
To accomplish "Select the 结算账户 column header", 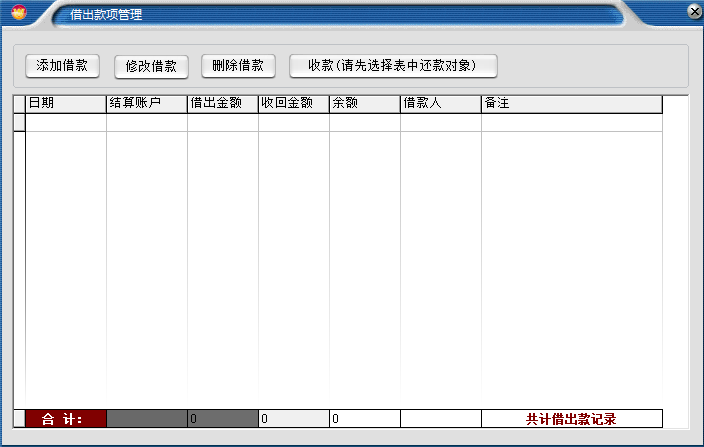I will click(146, 103).
